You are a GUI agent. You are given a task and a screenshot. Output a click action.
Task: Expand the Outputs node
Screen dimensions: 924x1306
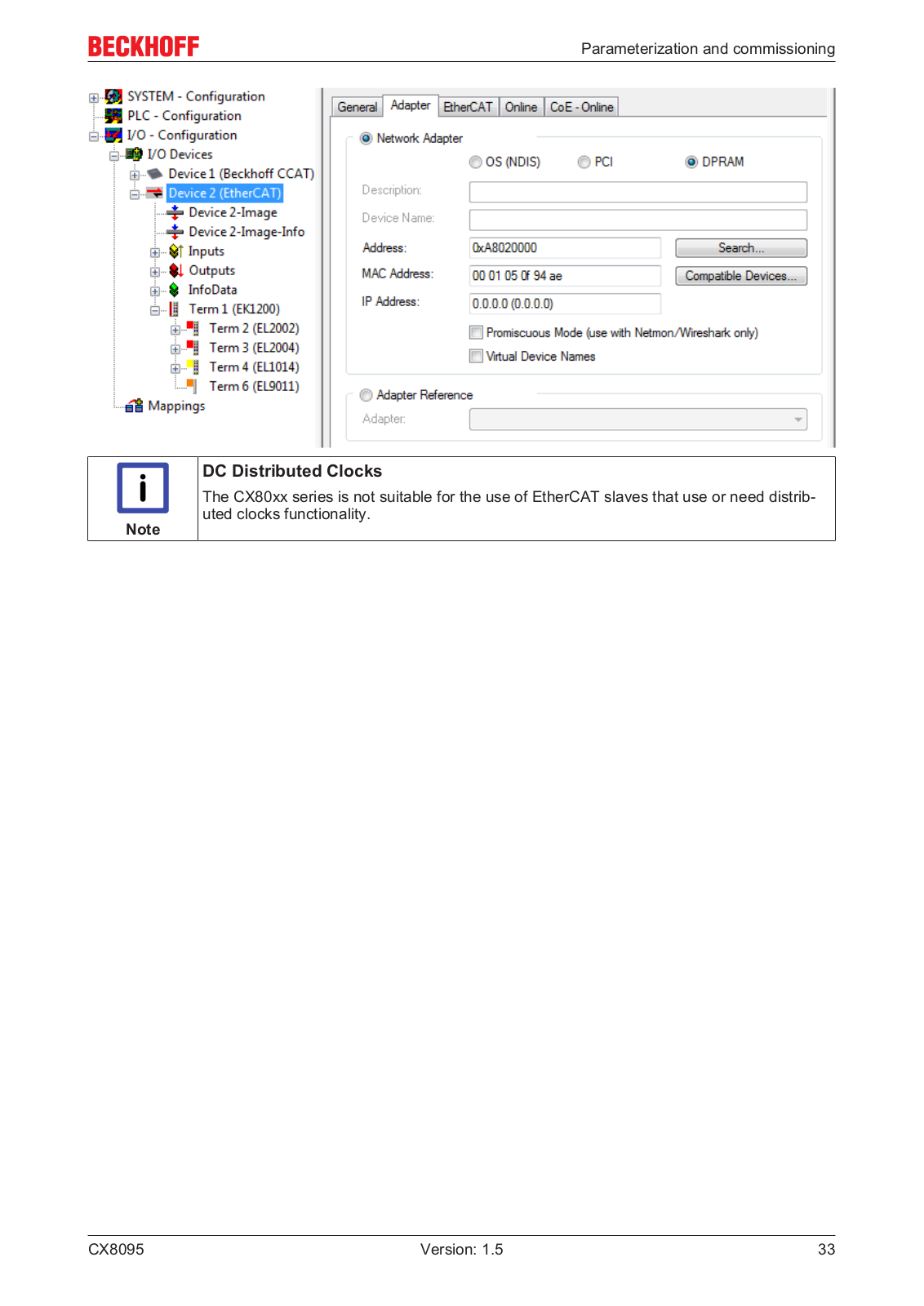155,273
